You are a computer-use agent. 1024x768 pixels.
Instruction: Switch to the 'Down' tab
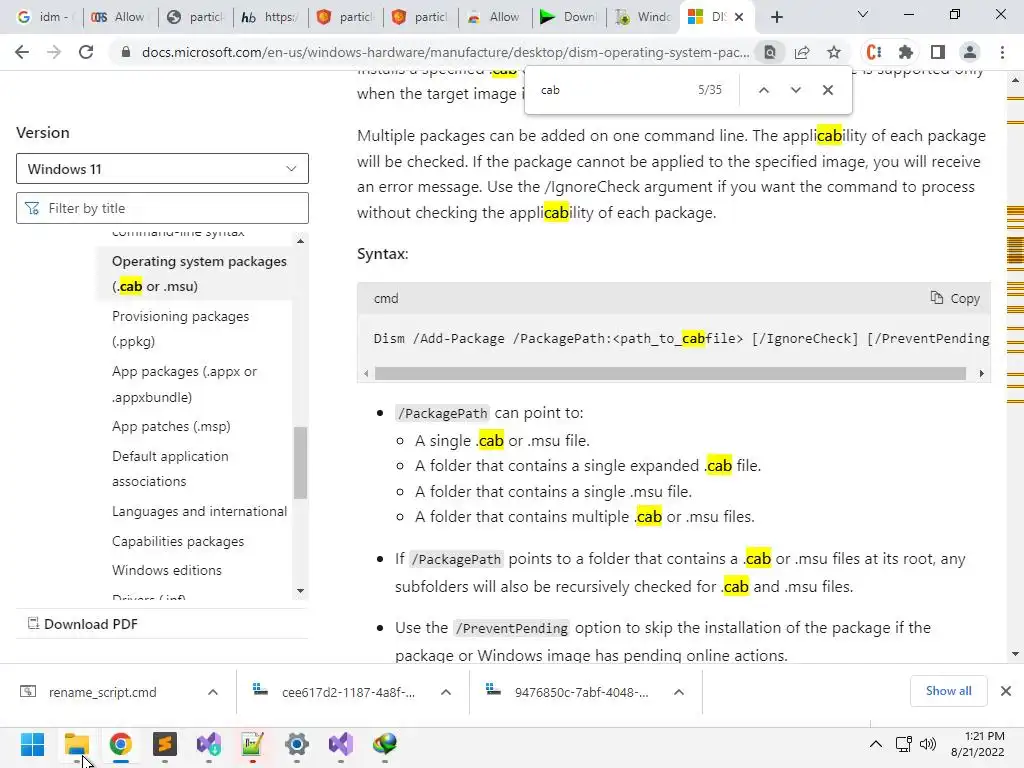569,17
